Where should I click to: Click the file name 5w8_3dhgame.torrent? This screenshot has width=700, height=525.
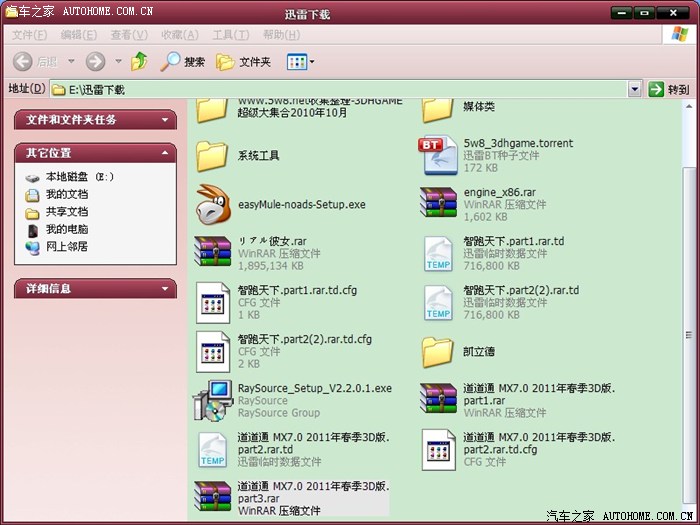(x=518, y=143)
